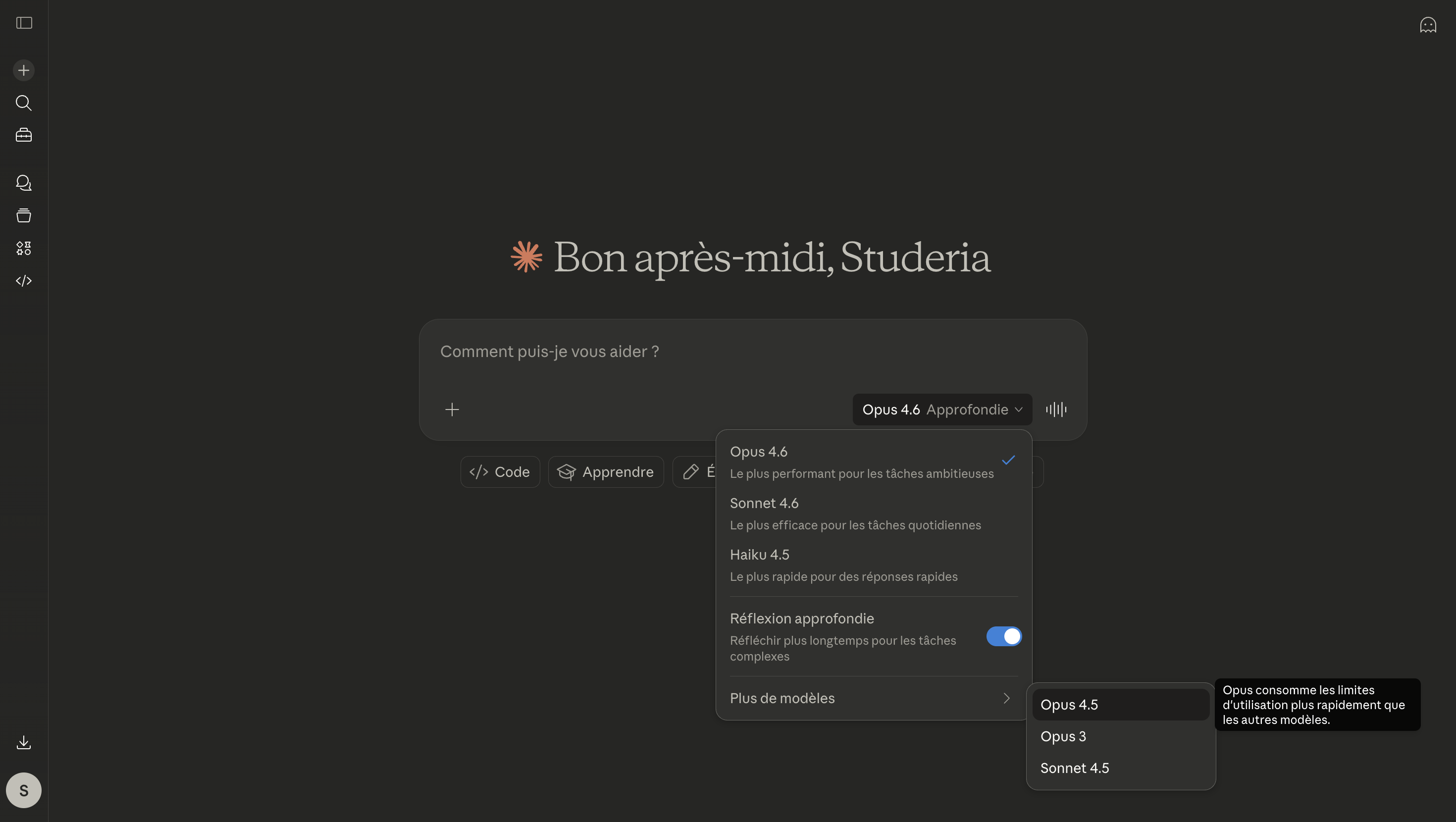
Task: Start voice mode waveform icon
Action: tap(1056, 410)
